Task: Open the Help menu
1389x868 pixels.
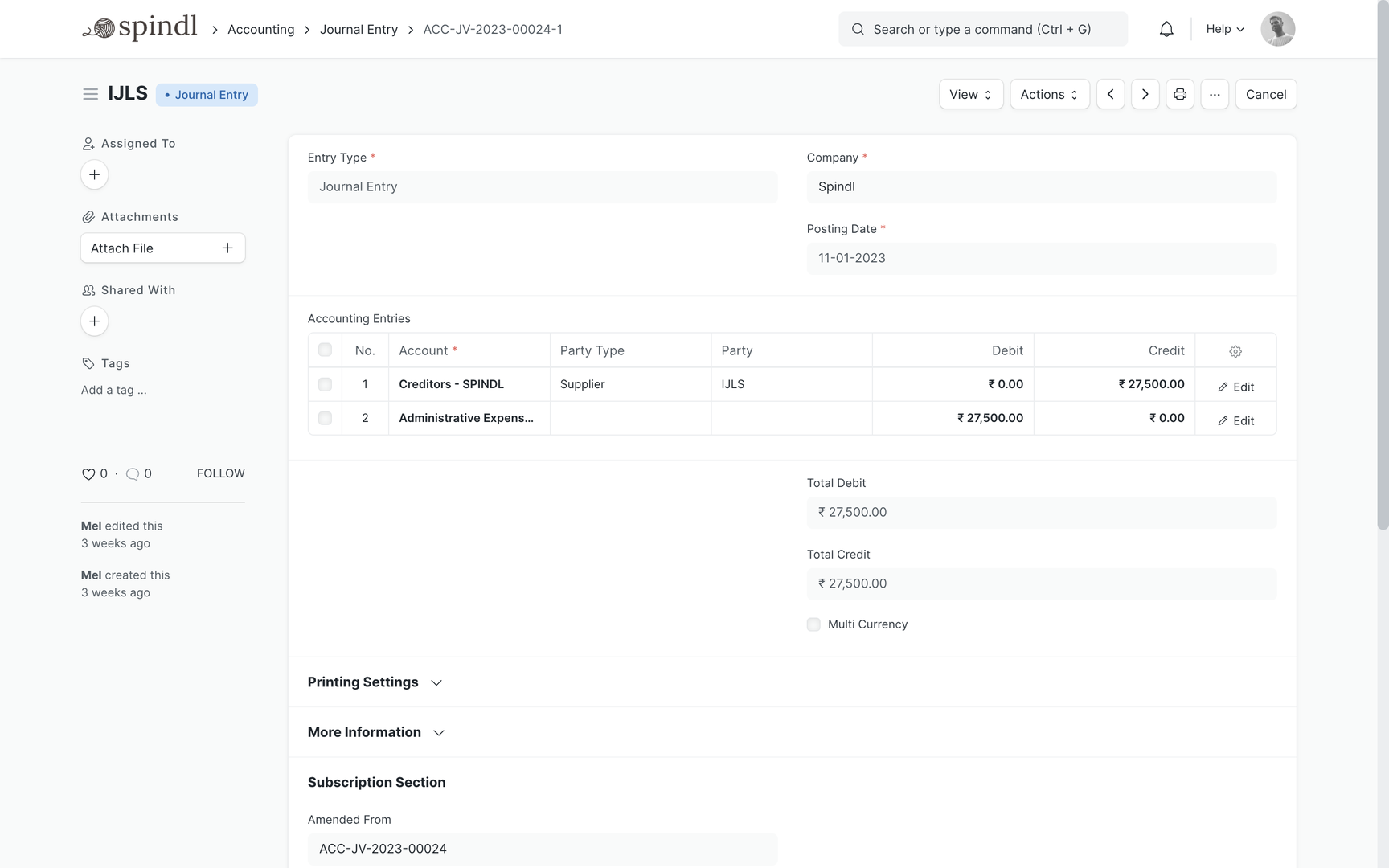Action: coord(1224,30)
